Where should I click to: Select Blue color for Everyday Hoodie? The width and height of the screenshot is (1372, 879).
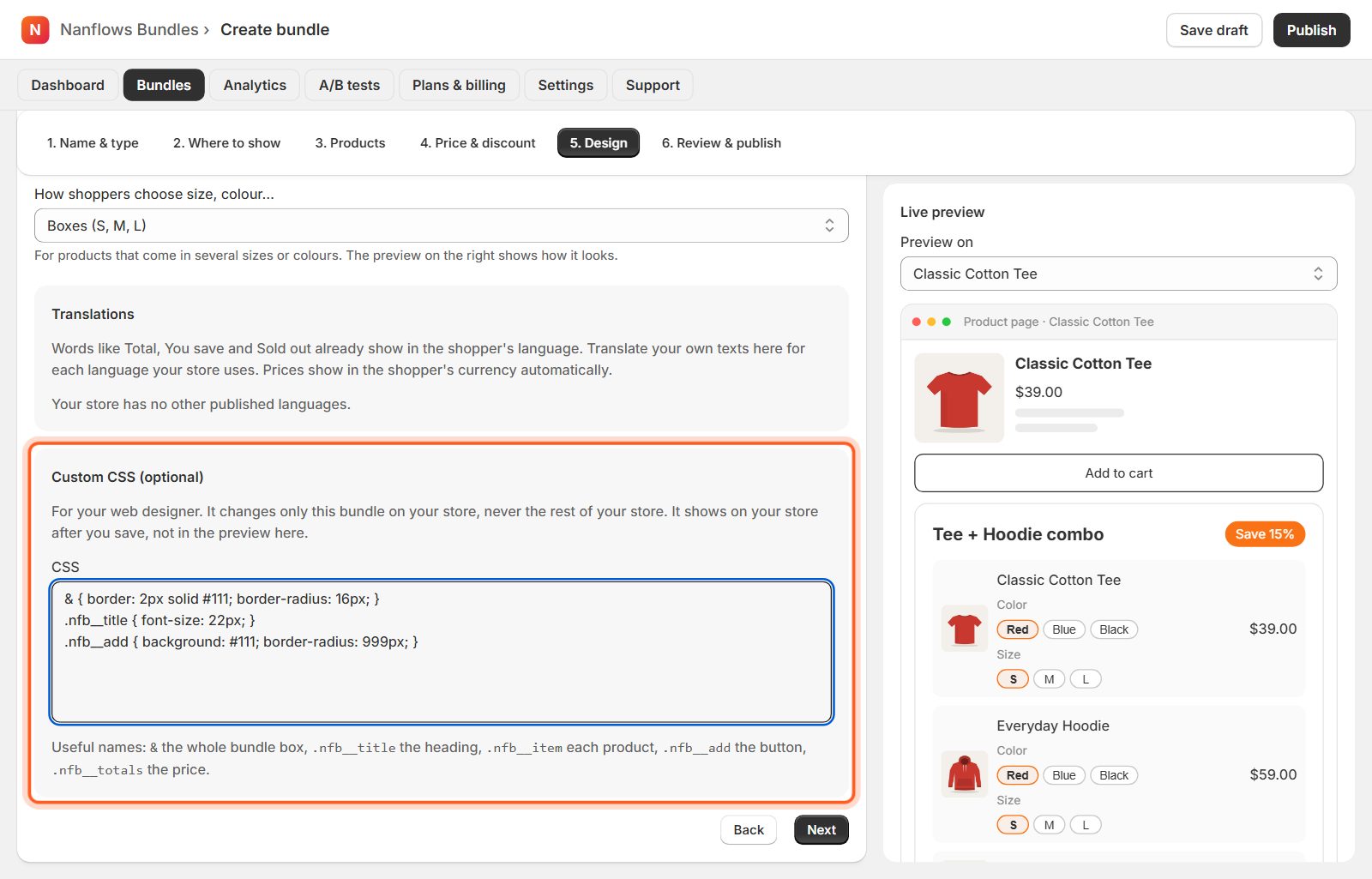point(1064,775)
